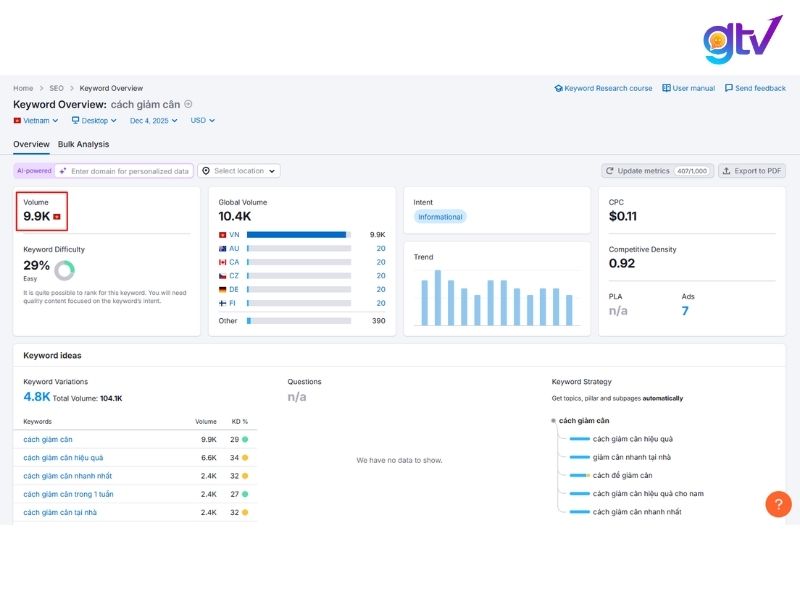
Task: Open the date selector showing Dec 4, 2025
Action: (x=151, y=120)
